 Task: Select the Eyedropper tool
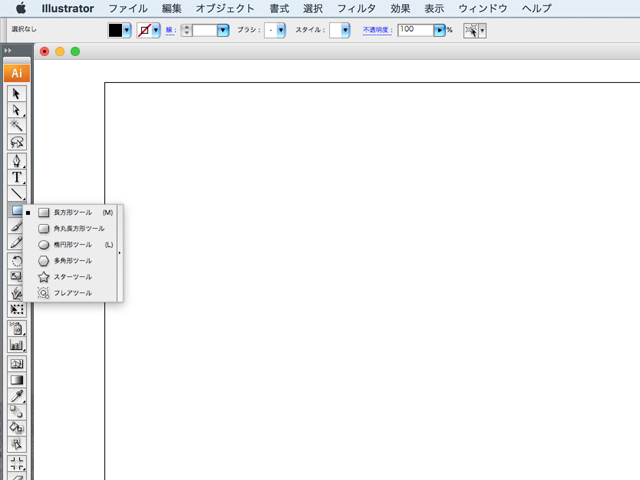(17, 396)
